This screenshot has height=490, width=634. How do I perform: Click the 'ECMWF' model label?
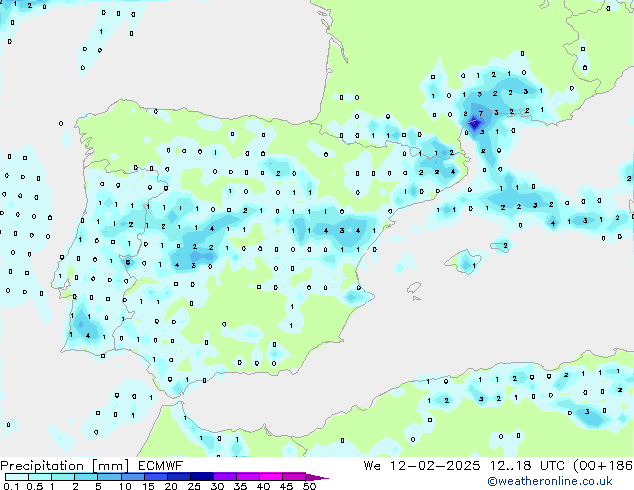161,466
